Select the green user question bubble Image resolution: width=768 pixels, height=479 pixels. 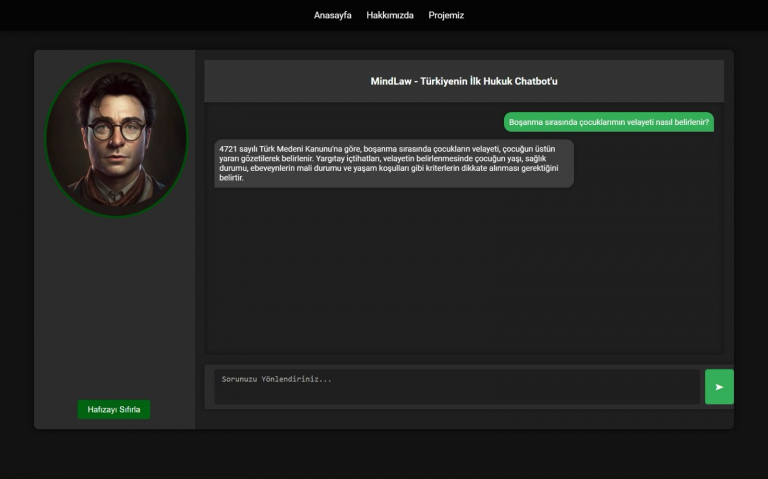pyautogui.click(x=609, y=122)
